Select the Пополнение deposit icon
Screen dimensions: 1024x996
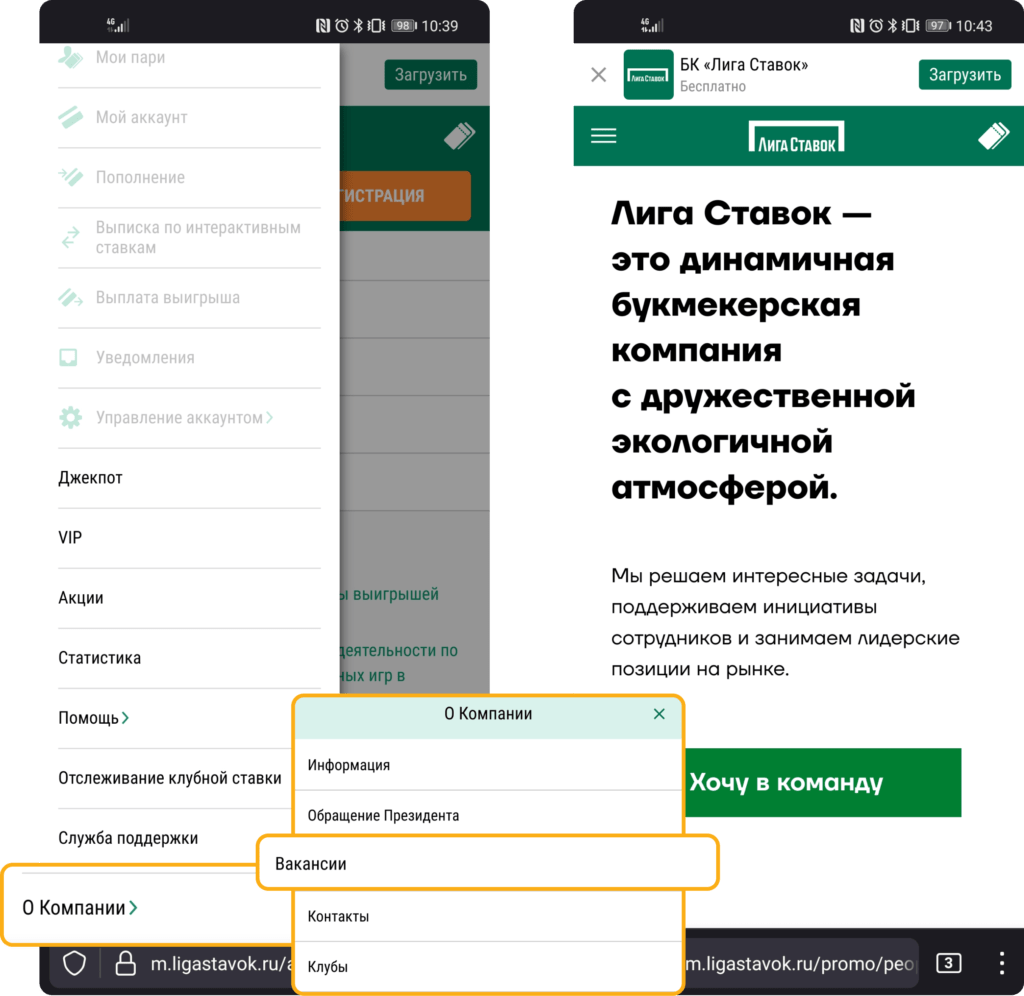coord(70,177)
